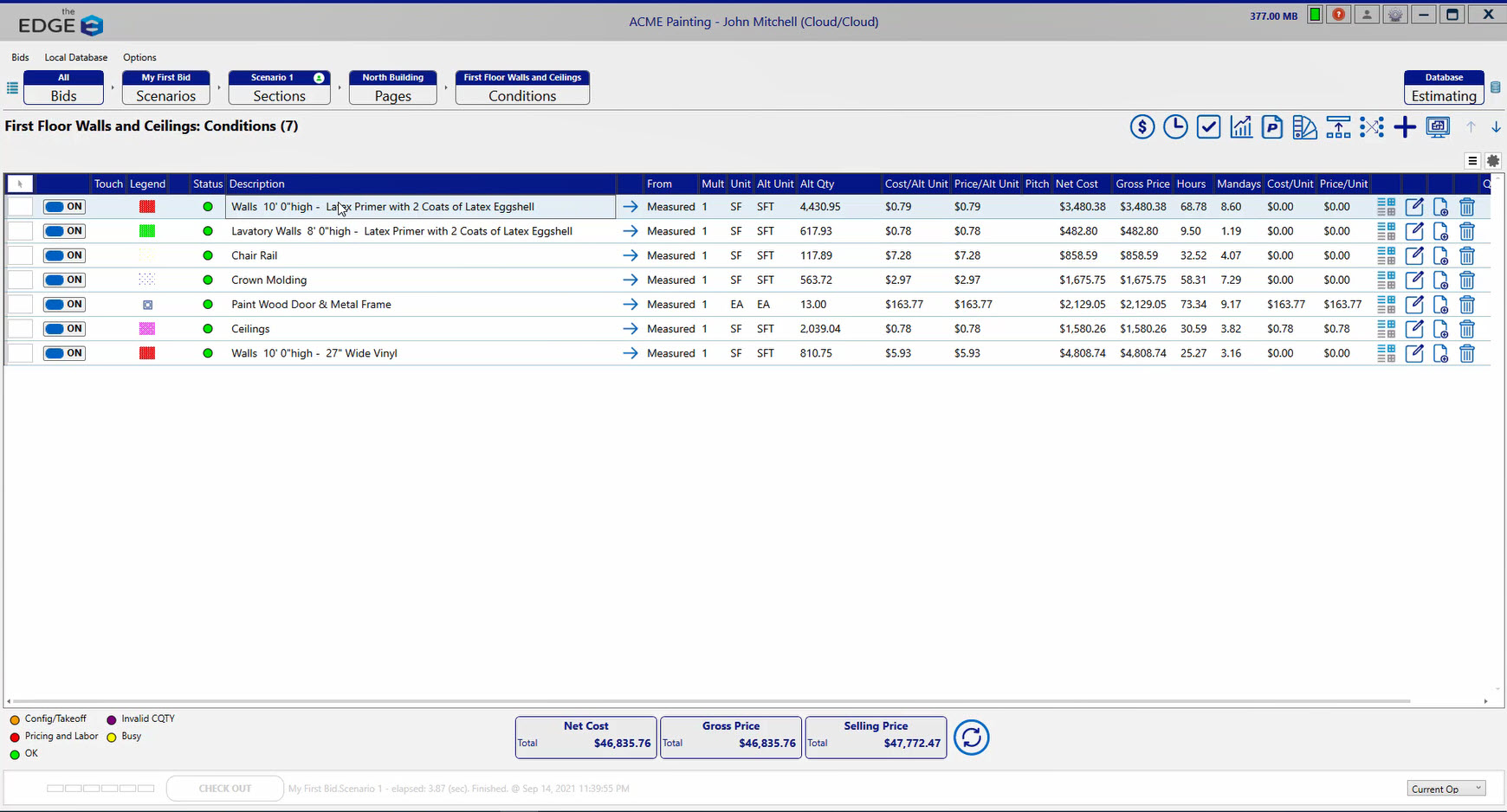The image size is (1507, 812).
Task: Open the gear settings icon above the grid
Action: point(1493,160)
